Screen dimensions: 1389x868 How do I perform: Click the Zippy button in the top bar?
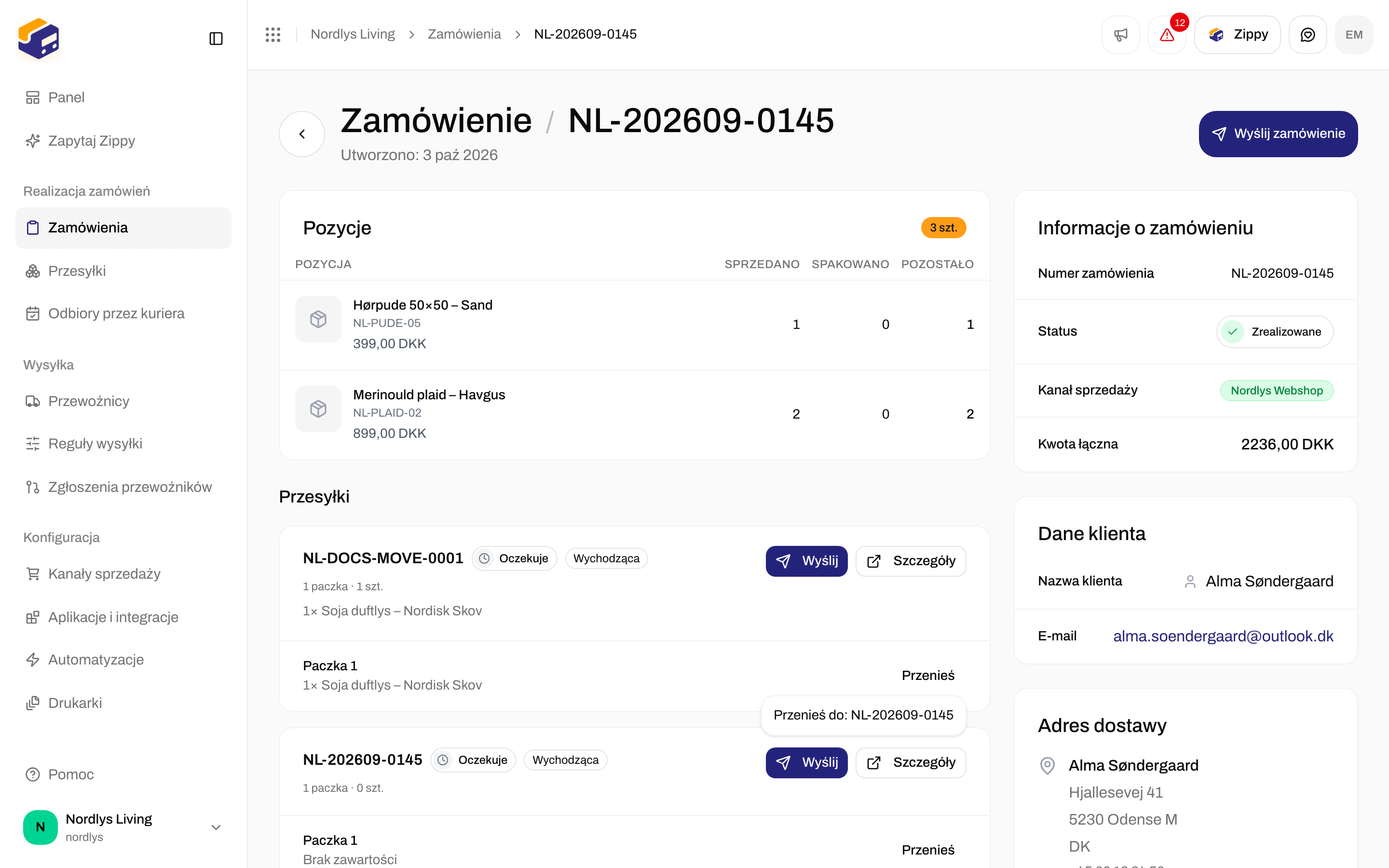[x=1238, y=34]
